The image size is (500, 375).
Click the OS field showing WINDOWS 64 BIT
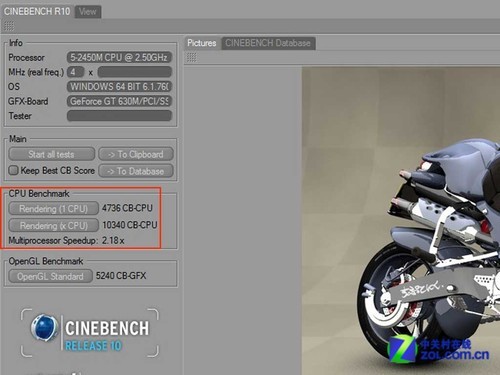119,87
